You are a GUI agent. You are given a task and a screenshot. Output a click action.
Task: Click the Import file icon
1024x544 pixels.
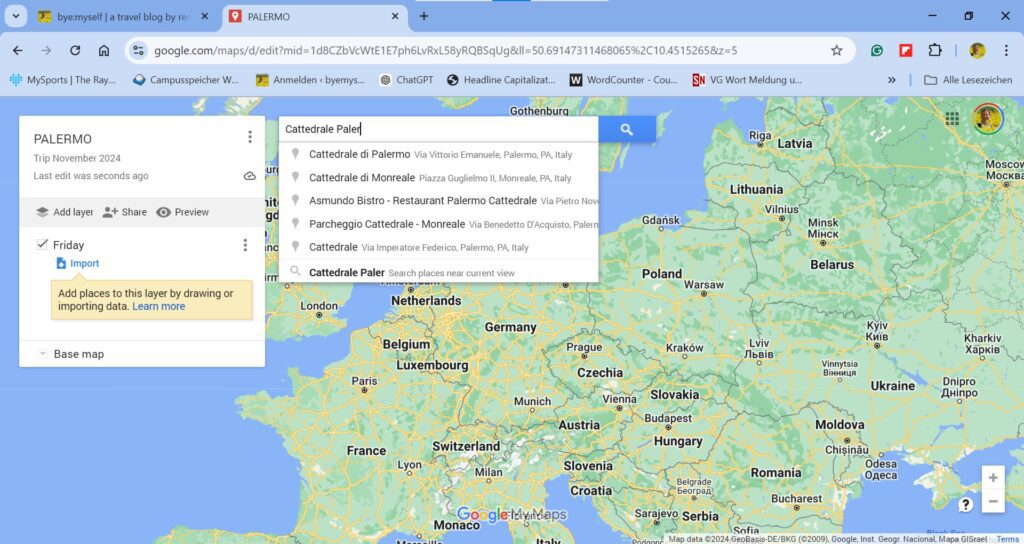pos(61,263)
